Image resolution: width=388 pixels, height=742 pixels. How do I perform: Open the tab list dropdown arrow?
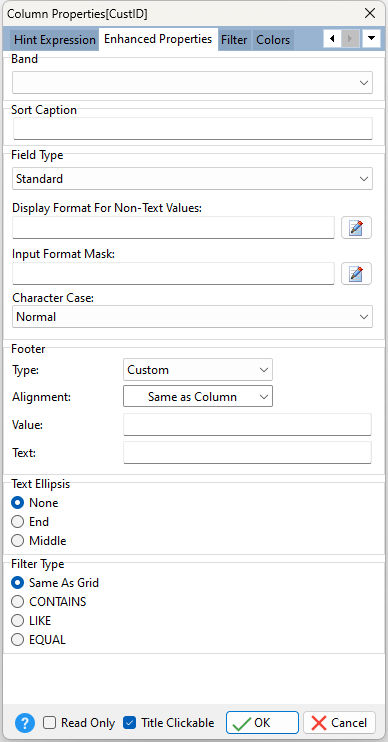tap(371, 39)
